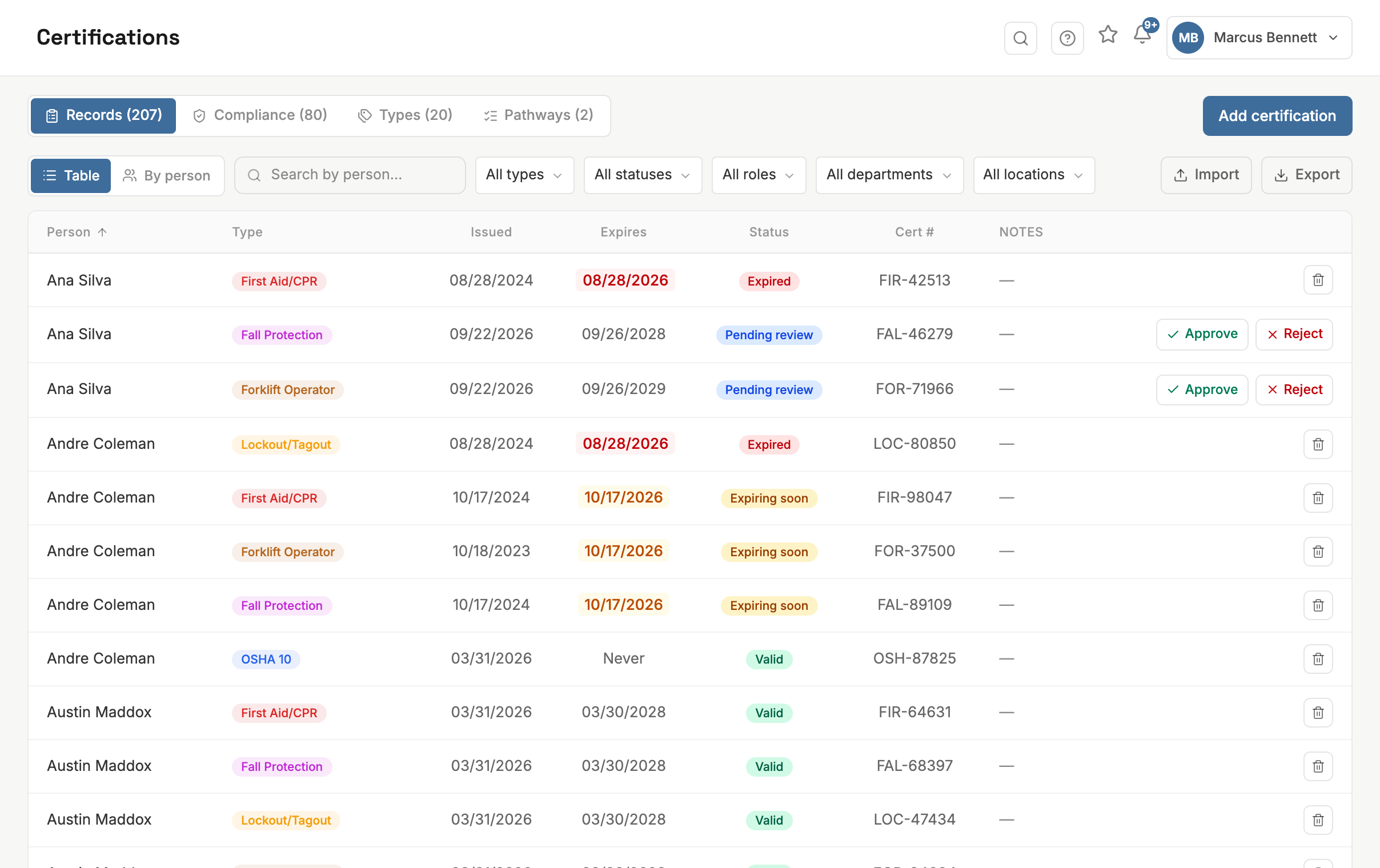Click Marcus Bennett's MB avatar
The width and height of the screenshot is (1380, 868).
[x=1187, y=38]
